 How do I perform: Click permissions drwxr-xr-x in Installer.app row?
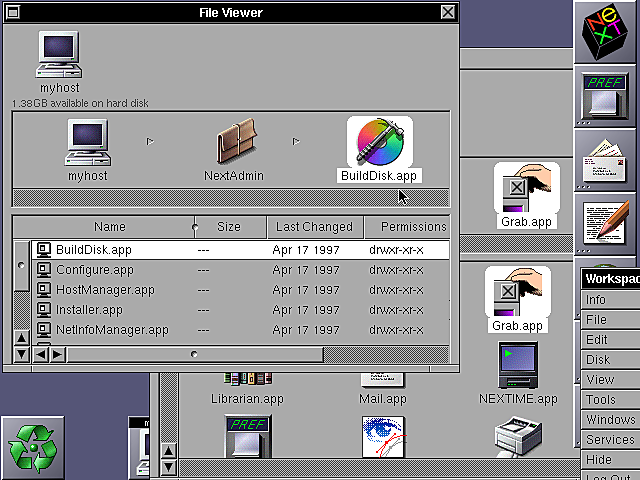pos(396,310)
